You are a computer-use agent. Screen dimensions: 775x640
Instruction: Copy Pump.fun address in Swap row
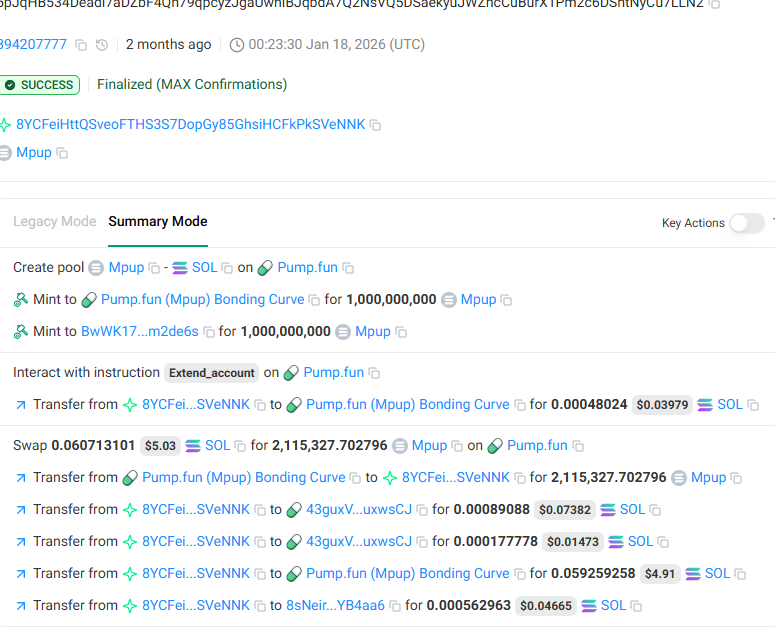coord(578,446)
